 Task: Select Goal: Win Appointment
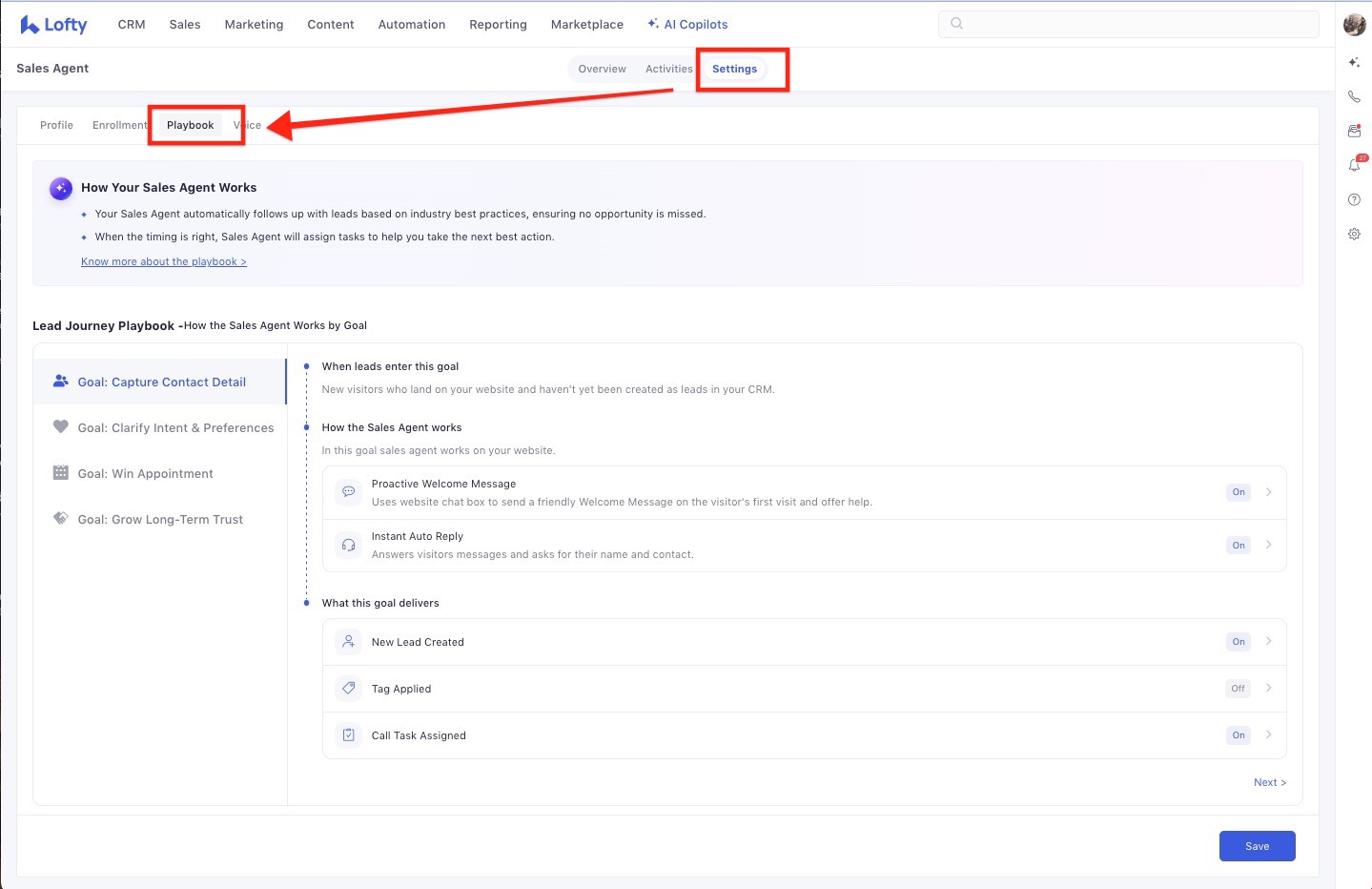click(145, 474)
